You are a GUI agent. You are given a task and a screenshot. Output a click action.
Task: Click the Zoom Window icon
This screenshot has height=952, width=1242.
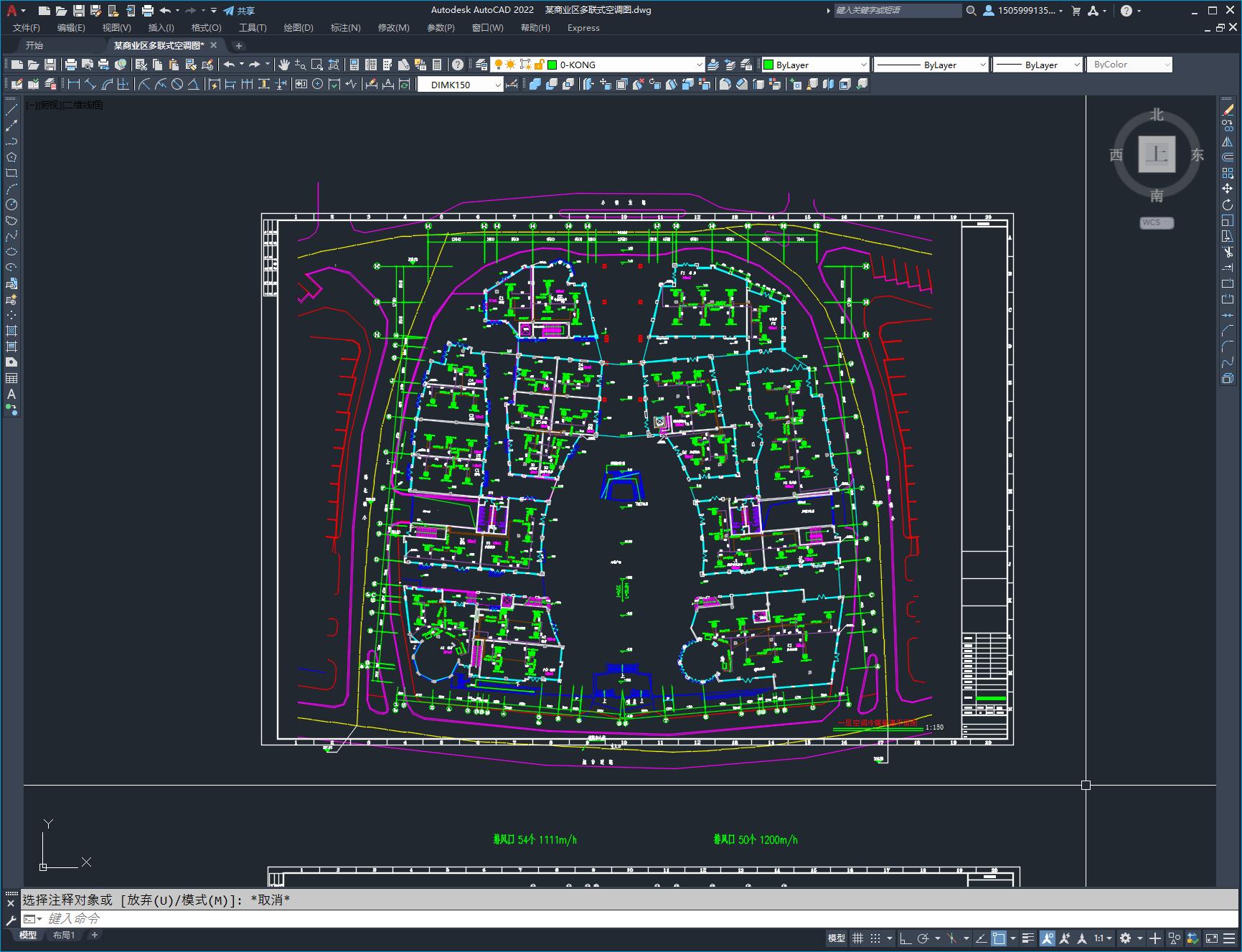(x=316, y=65)
